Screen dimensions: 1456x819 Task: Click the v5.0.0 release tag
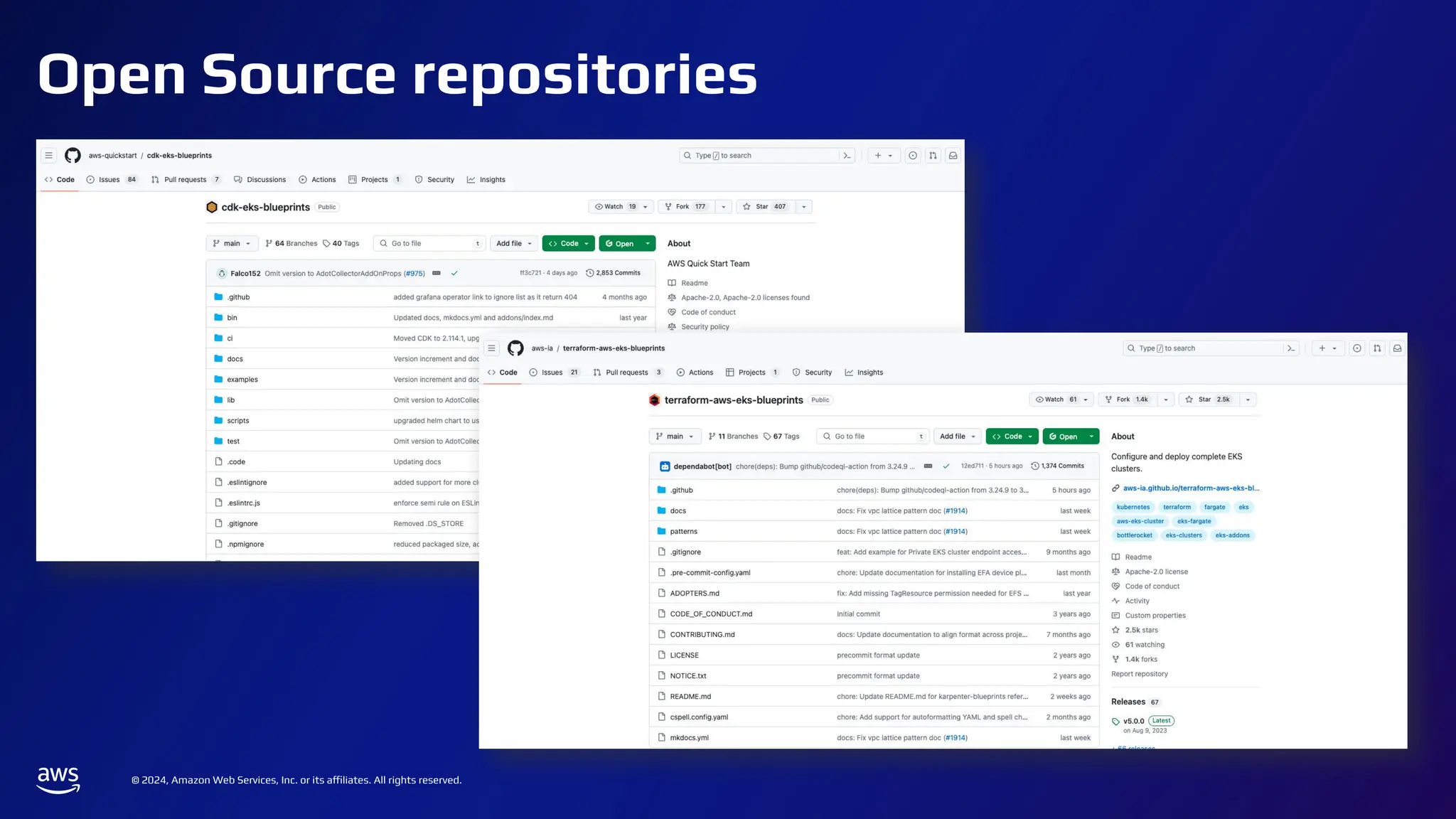[x=1133, y=721]
